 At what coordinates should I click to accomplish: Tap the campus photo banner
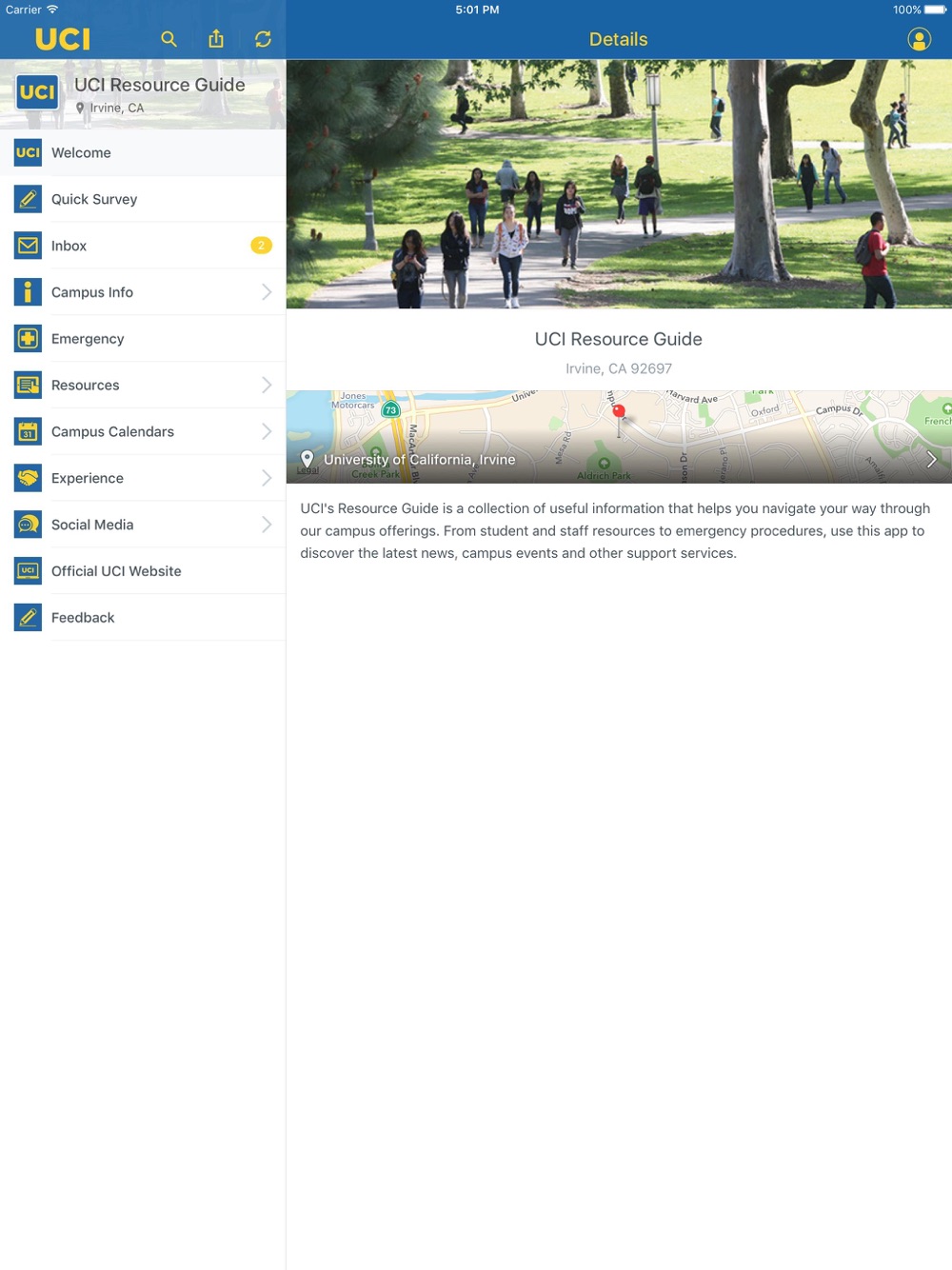click(619, 184)
